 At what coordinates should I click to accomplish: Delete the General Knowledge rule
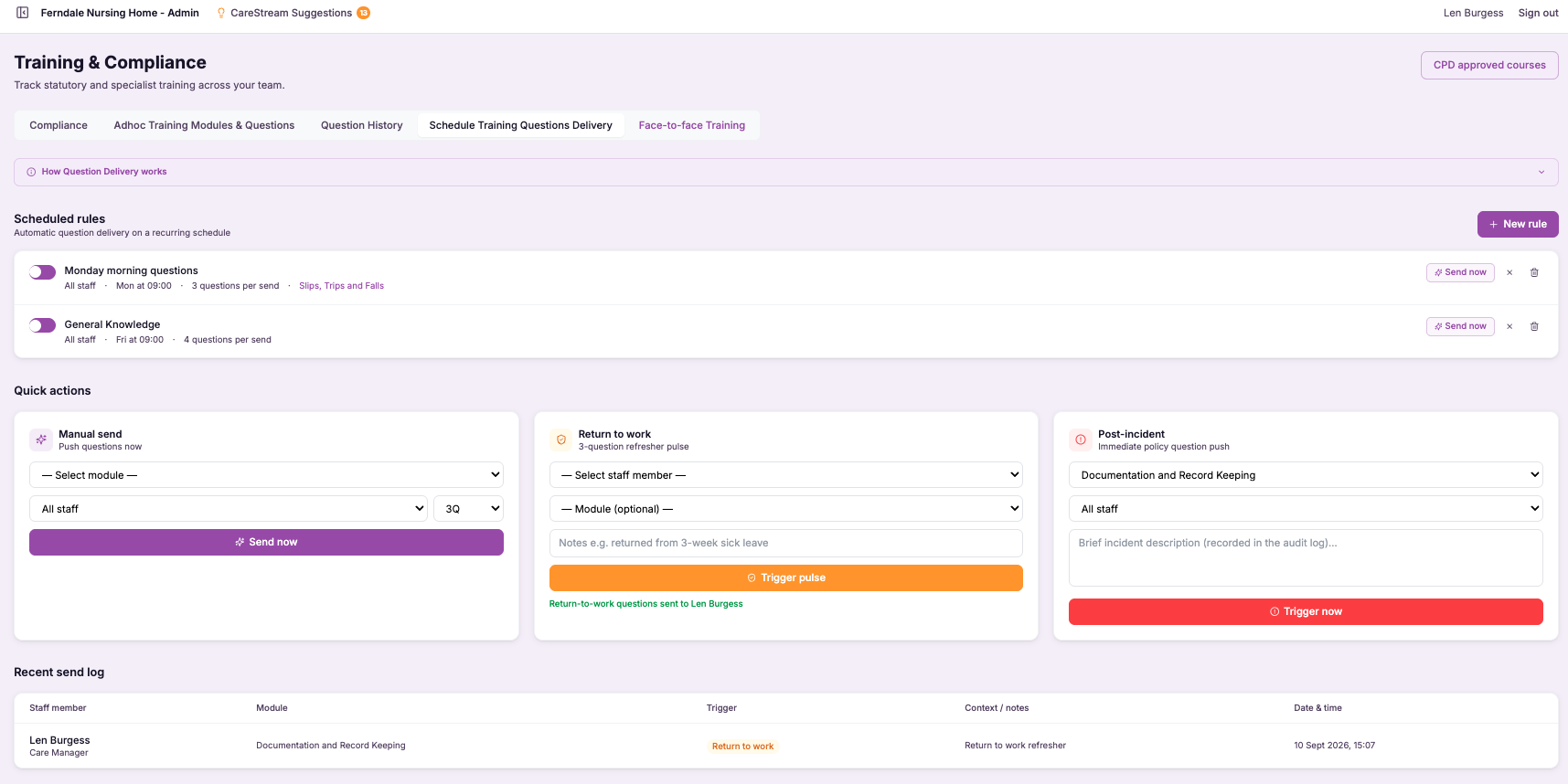pyautogui.click(x=1534, y=326)
